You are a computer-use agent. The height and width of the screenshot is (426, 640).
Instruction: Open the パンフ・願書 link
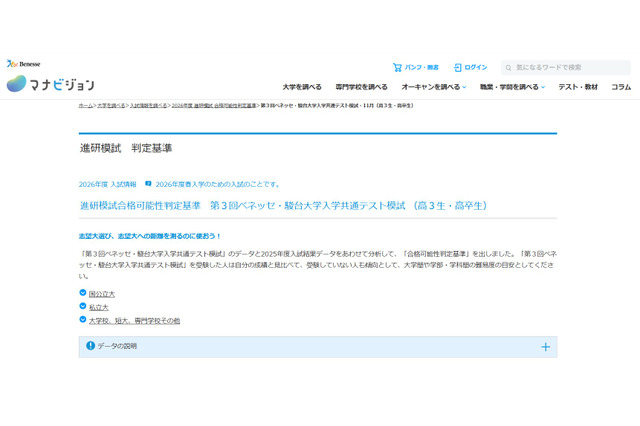point(421,67)
